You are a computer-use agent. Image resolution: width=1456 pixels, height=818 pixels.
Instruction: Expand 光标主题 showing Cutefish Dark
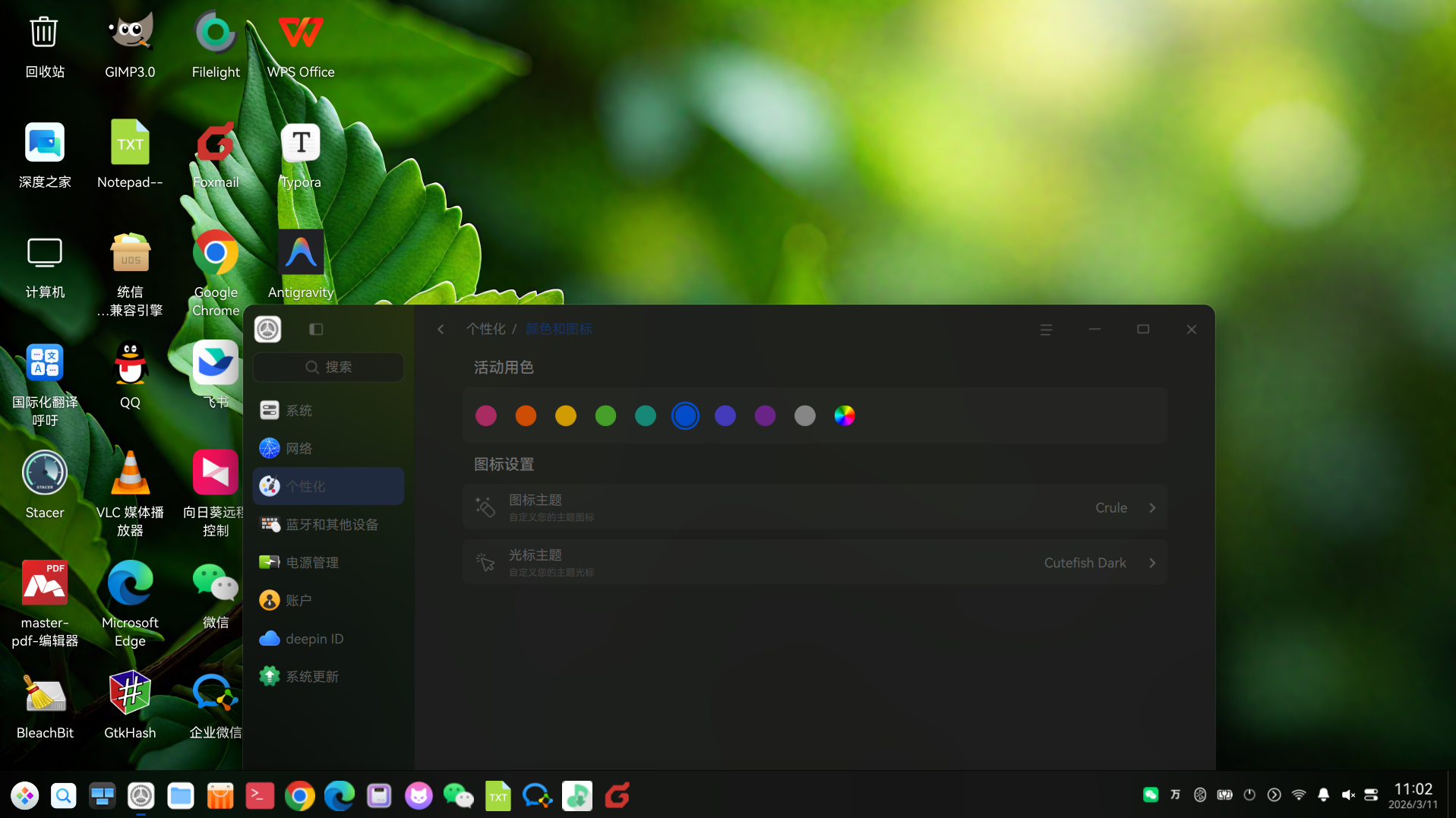click(814, 563)
